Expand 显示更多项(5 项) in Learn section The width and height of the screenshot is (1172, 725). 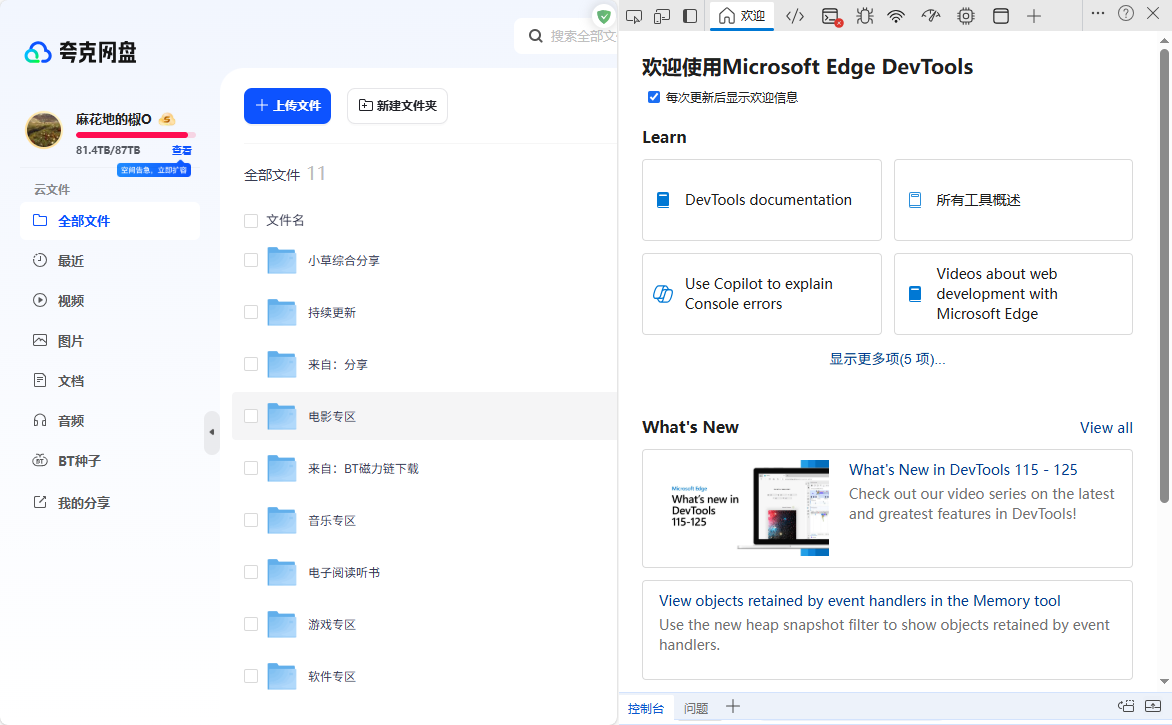pos(887,359)
